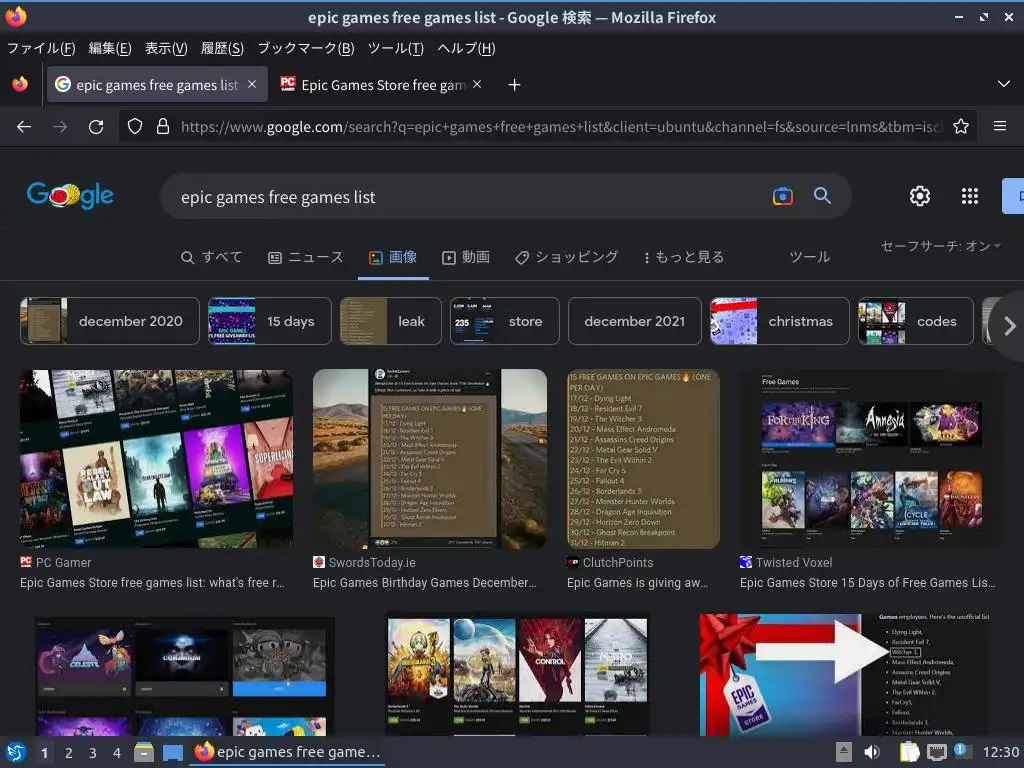The image size is (1024, 768).
Task: Run the search with the magnifier icon
Action: point(822,195)
